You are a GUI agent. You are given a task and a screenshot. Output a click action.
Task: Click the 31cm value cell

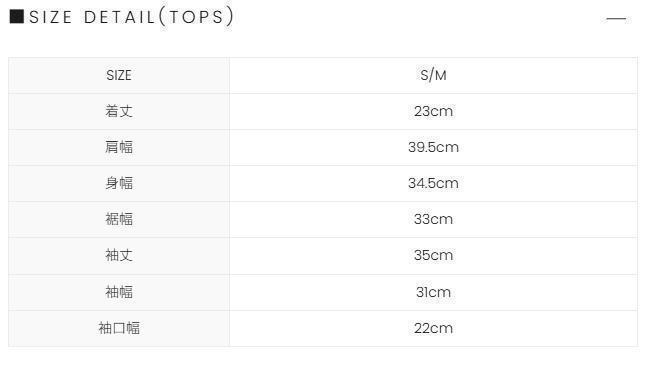[433, 292]
